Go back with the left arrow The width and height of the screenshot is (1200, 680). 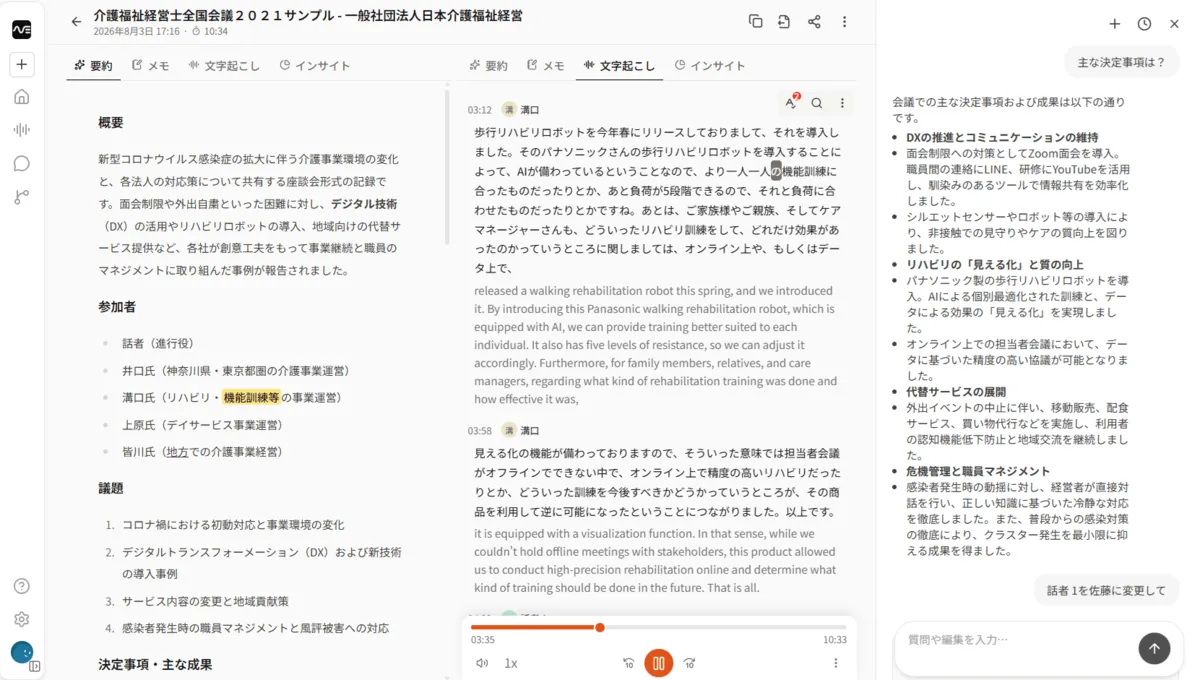pyautogui.click(x=77, y=21)
